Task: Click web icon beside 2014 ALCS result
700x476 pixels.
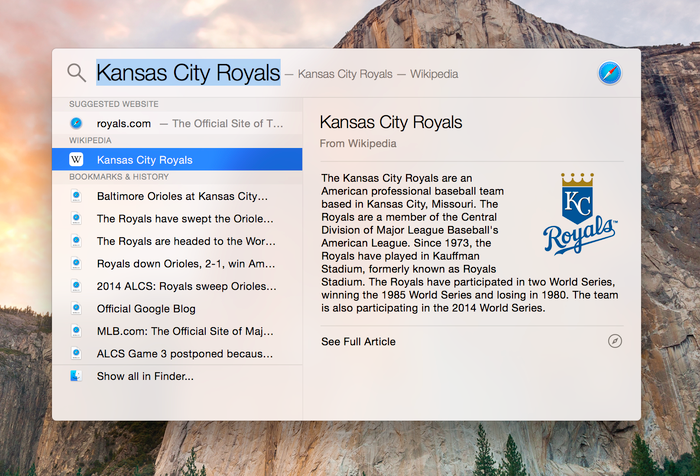Action: pyautogui.click(x=76, y=286)
